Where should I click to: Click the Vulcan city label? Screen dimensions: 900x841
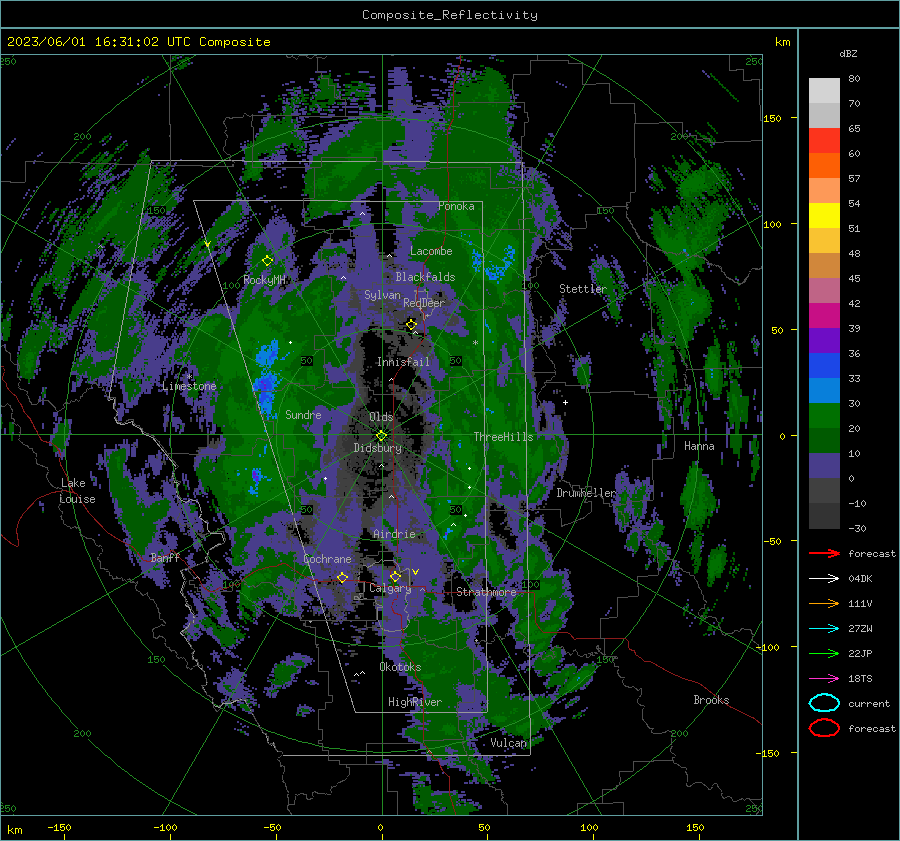coord(508,743)
